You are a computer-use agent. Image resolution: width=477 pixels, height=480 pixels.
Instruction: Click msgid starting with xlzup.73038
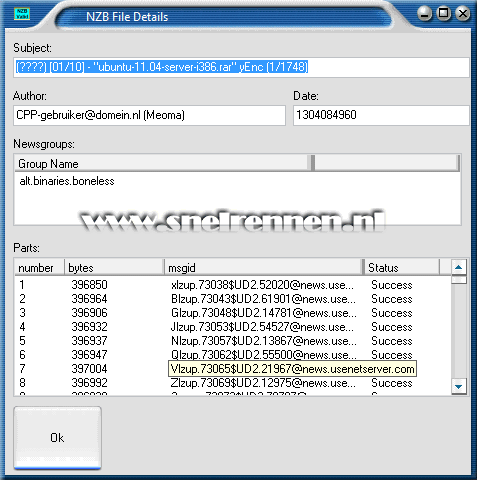(263, 285)
